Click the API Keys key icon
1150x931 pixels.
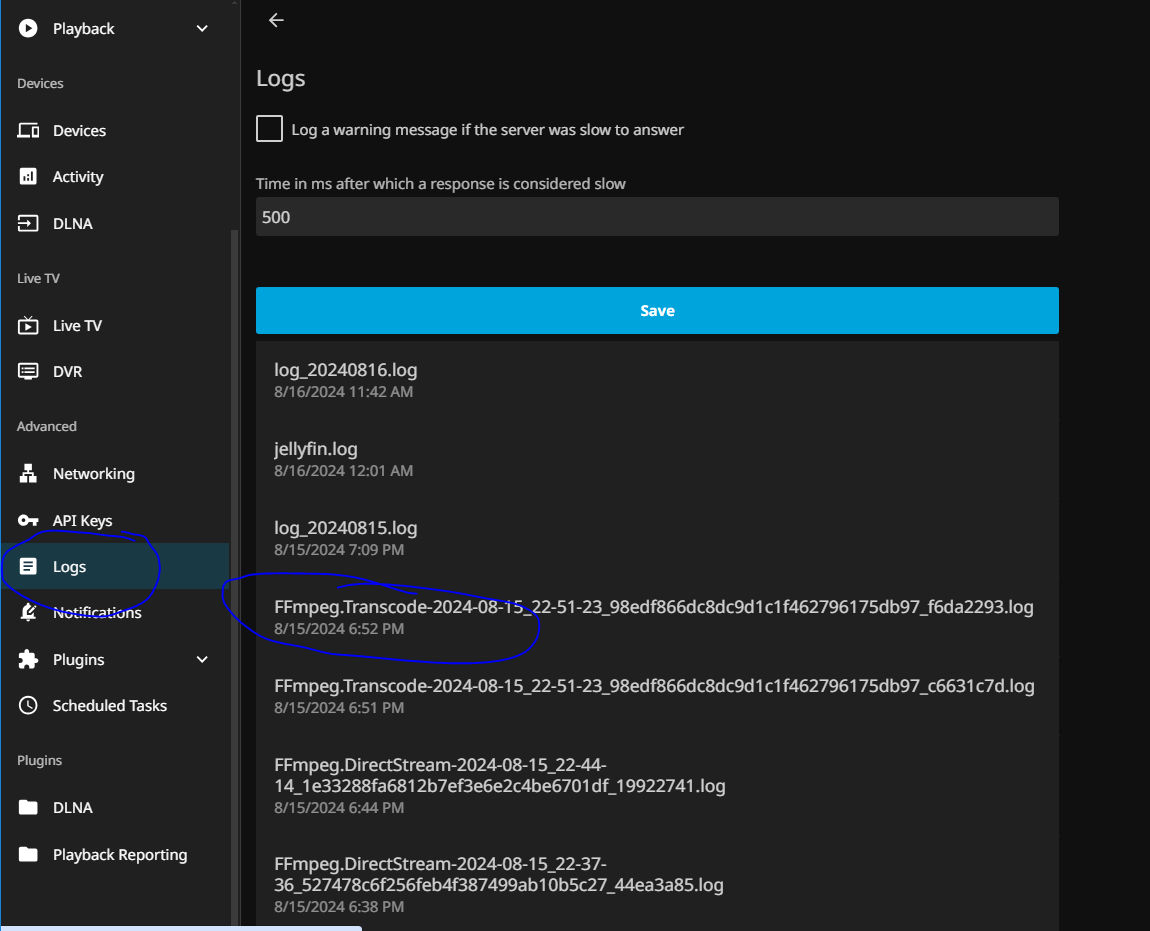pyautogui.click(x=29, y=521)
